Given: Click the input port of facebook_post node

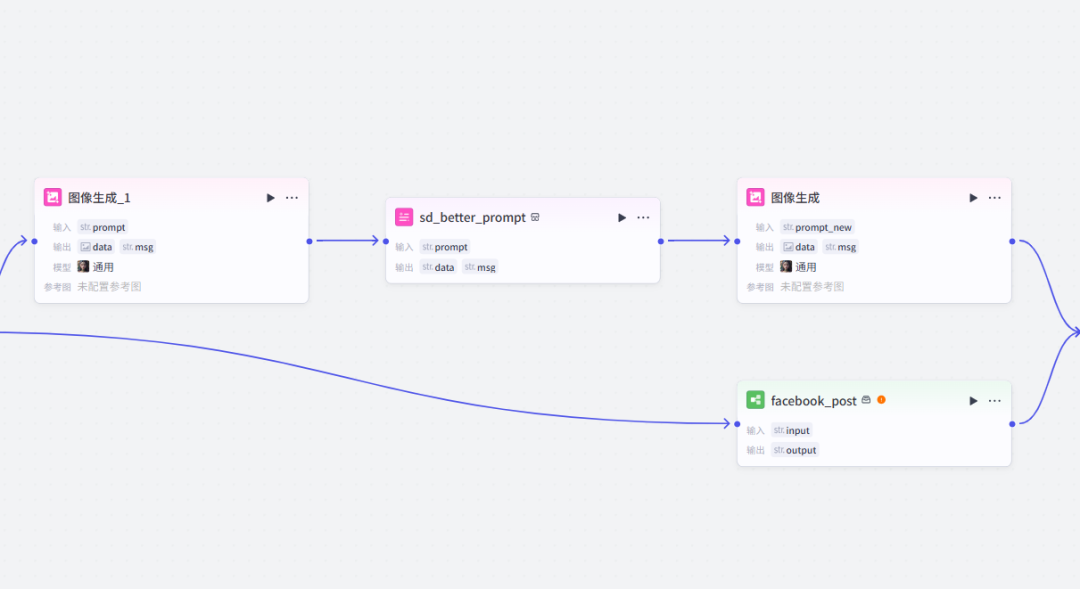Looking at the screenshot, I should point(737,424).
